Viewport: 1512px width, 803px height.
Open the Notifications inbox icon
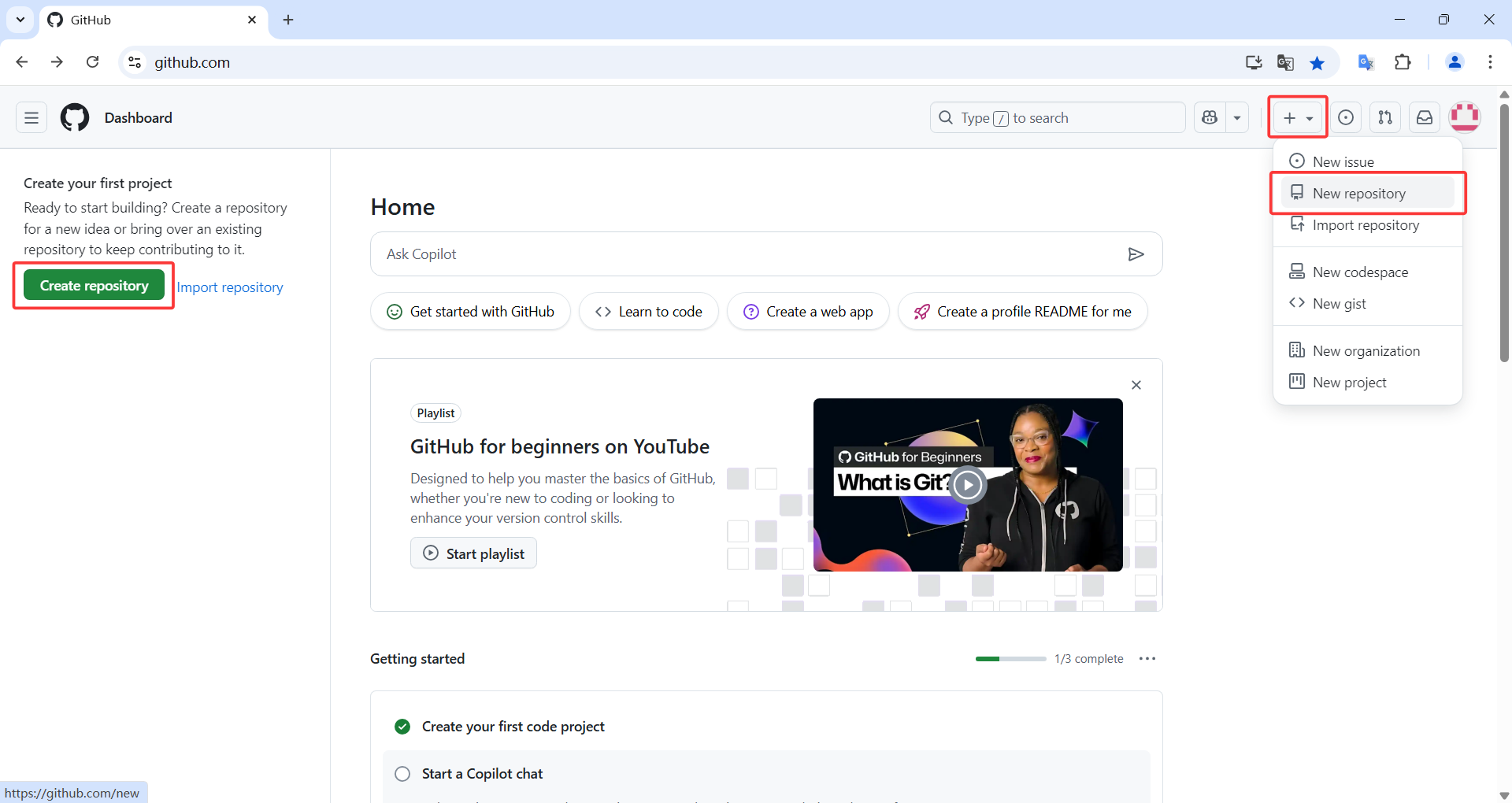pos(1425,117)
